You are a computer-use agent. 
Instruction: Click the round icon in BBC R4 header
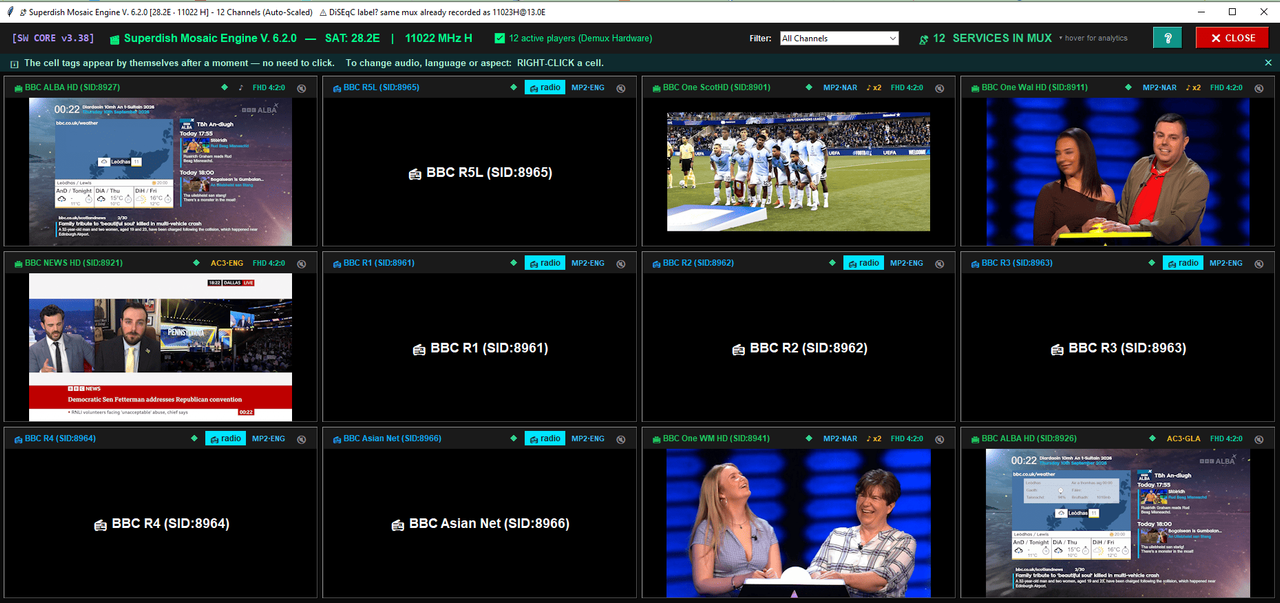pyautogui.click(x=300, y=439)
